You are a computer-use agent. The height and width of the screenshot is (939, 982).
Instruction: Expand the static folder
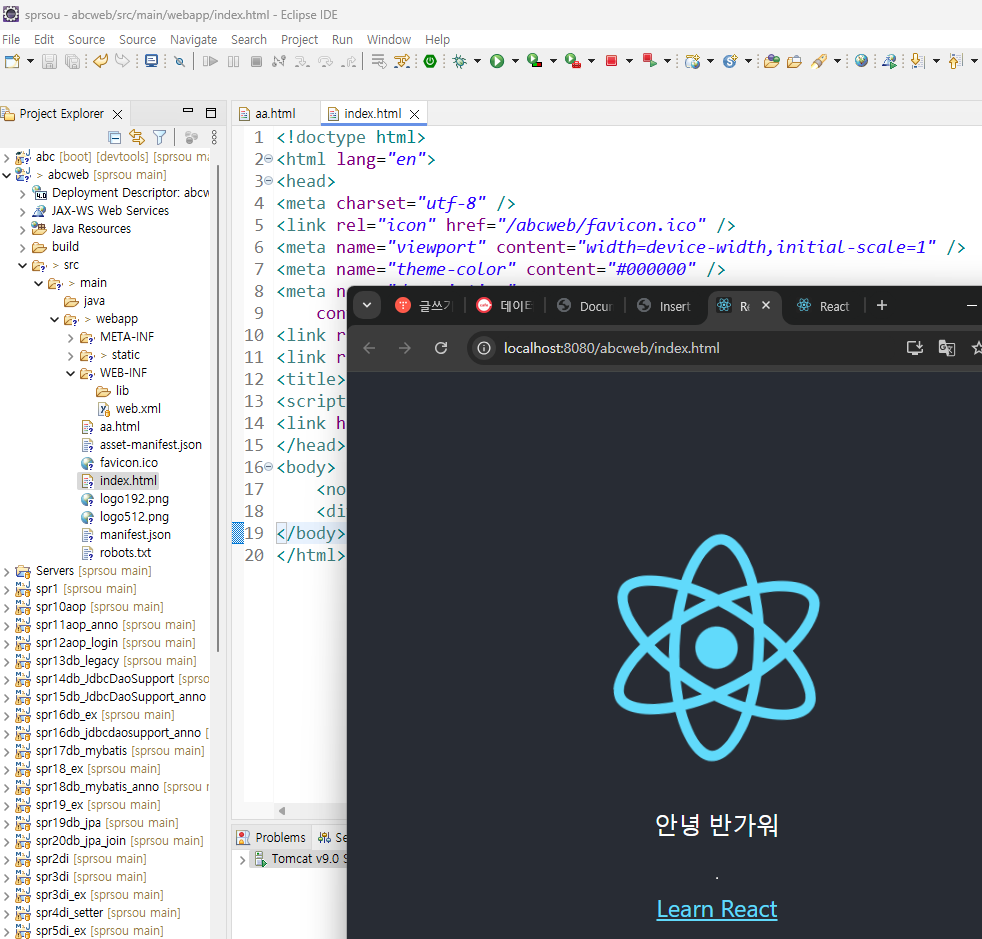[70, 356]
